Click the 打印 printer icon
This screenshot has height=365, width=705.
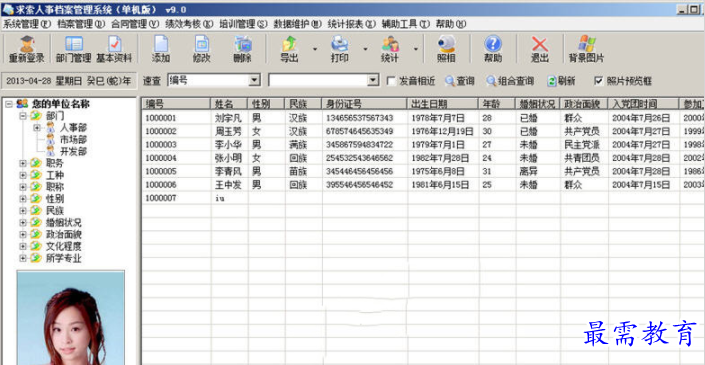tap(339, 49)
